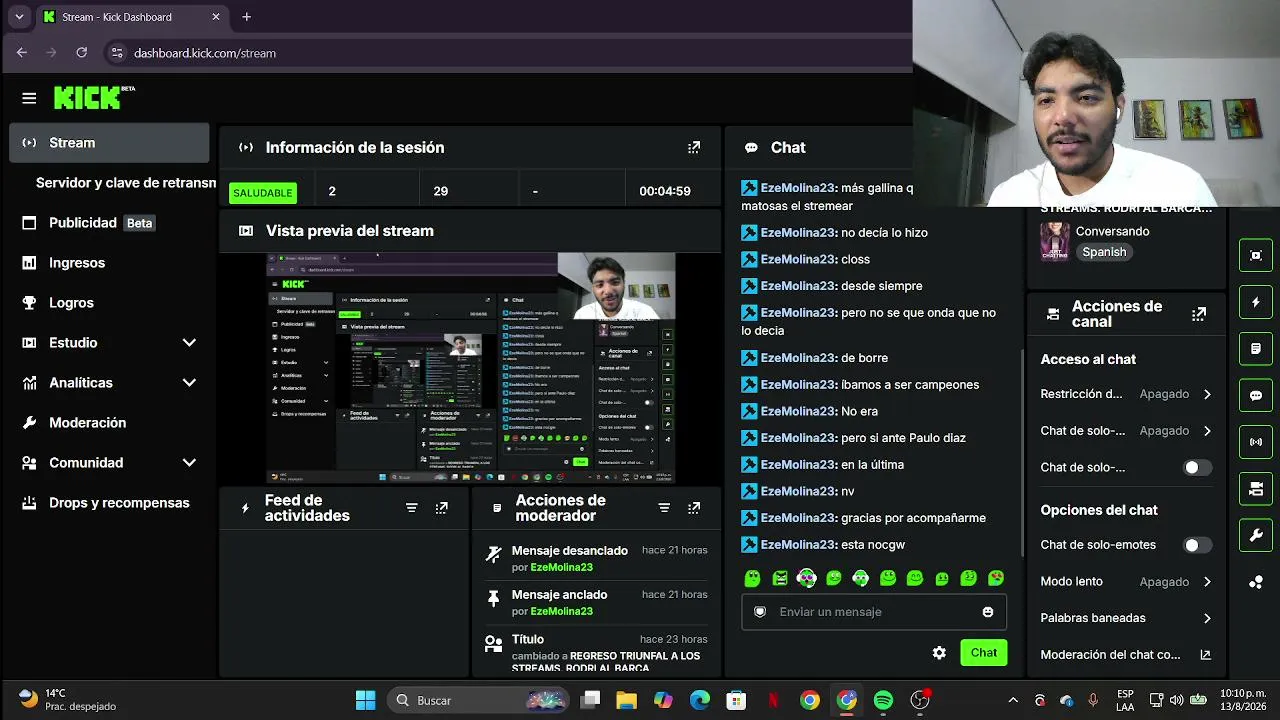
Task: Click the session timer 00:04:59
Action: (x=665, y=191)
